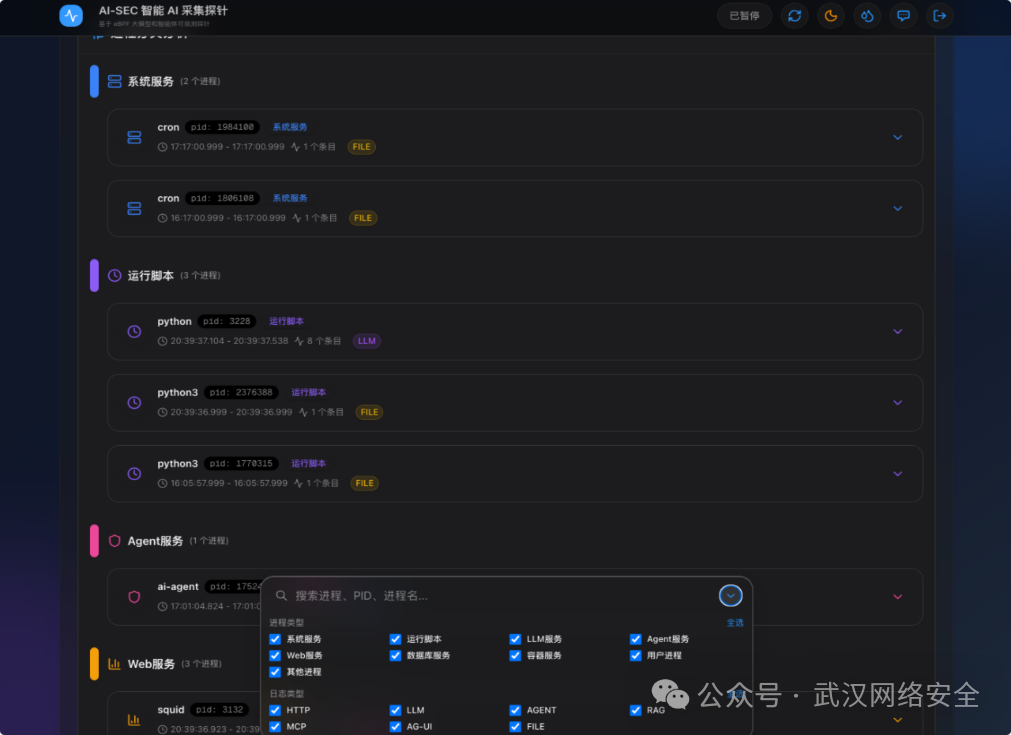Image resolution: width=1011 pixels, height=735 pixels.
Task: Uncheck the 系统服务 process type checkbox
Action: click(275, 639)
